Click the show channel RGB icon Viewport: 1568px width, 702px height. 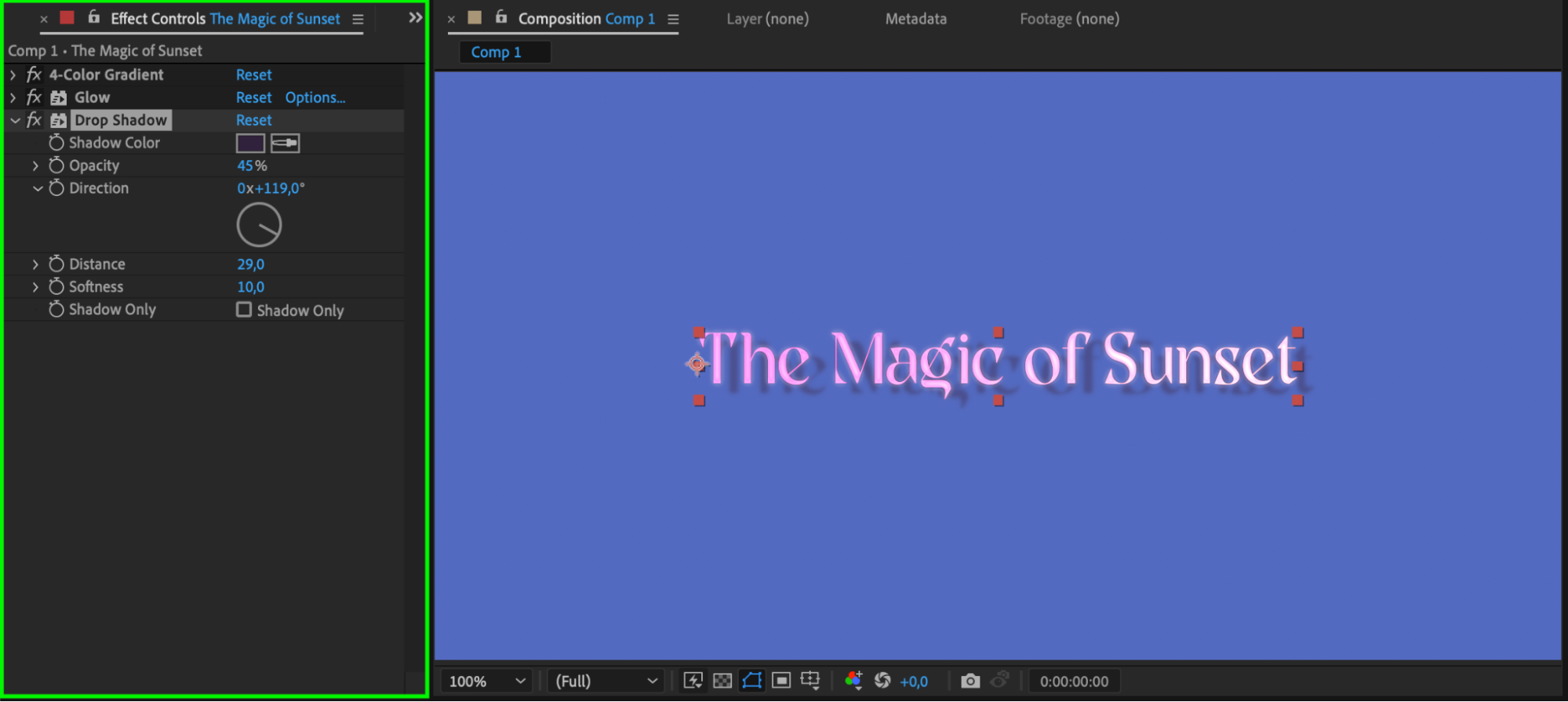click(x=853, y=681)
